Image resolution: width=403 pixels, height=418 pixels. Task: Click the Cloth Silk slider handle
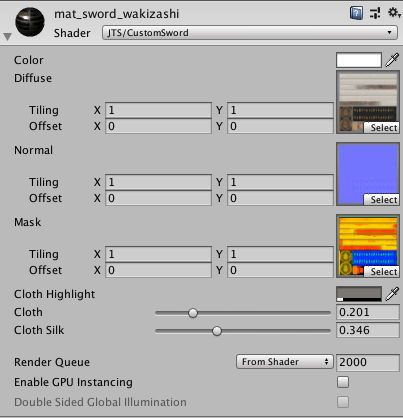point(217,331)
